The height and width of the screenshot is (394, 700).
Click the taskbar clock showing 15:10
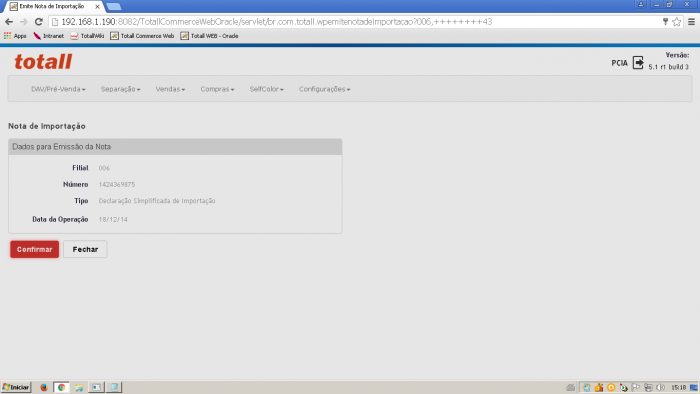(x=679, y=387)
